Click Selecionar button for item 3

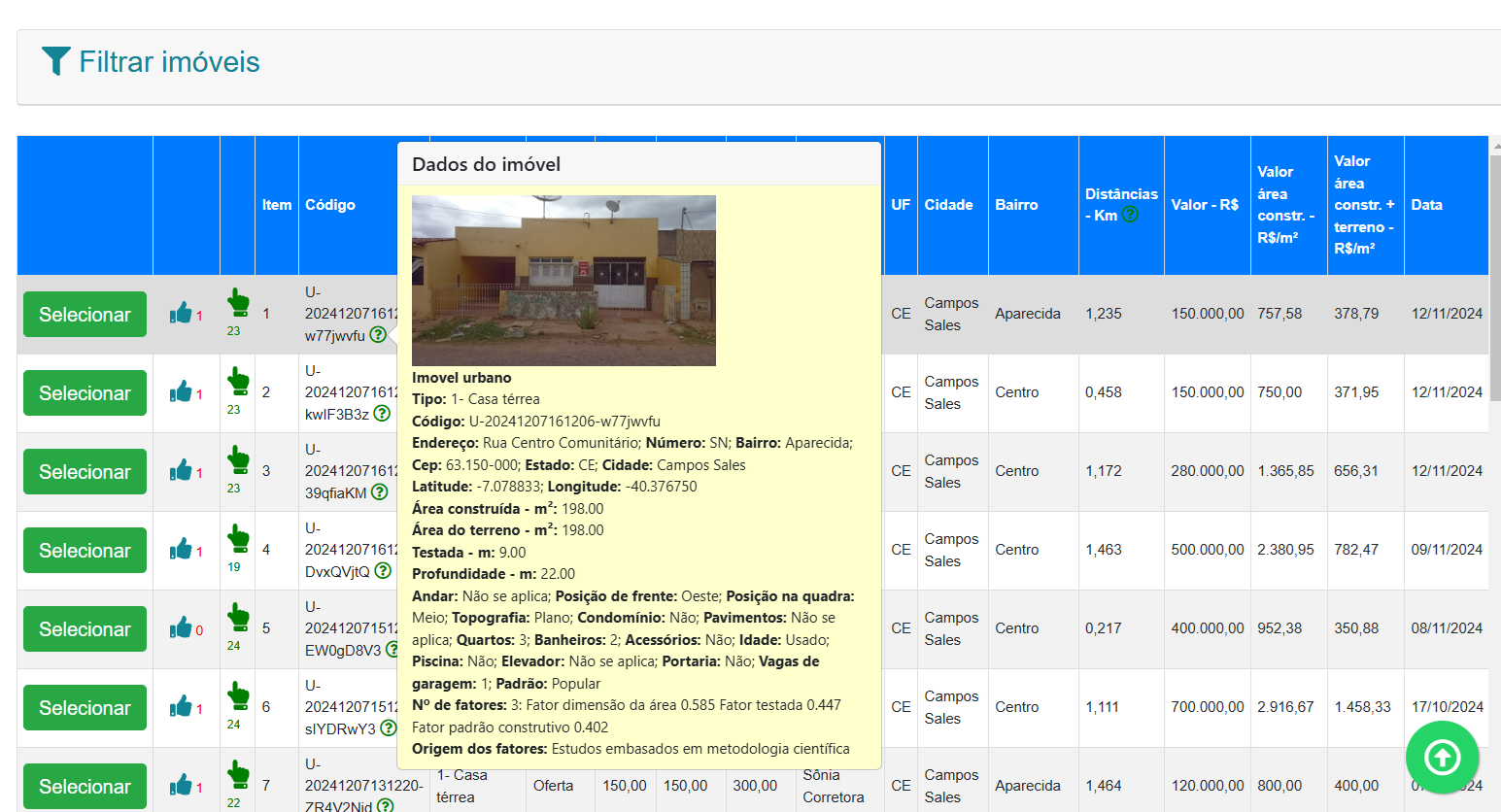coord(85,472)
